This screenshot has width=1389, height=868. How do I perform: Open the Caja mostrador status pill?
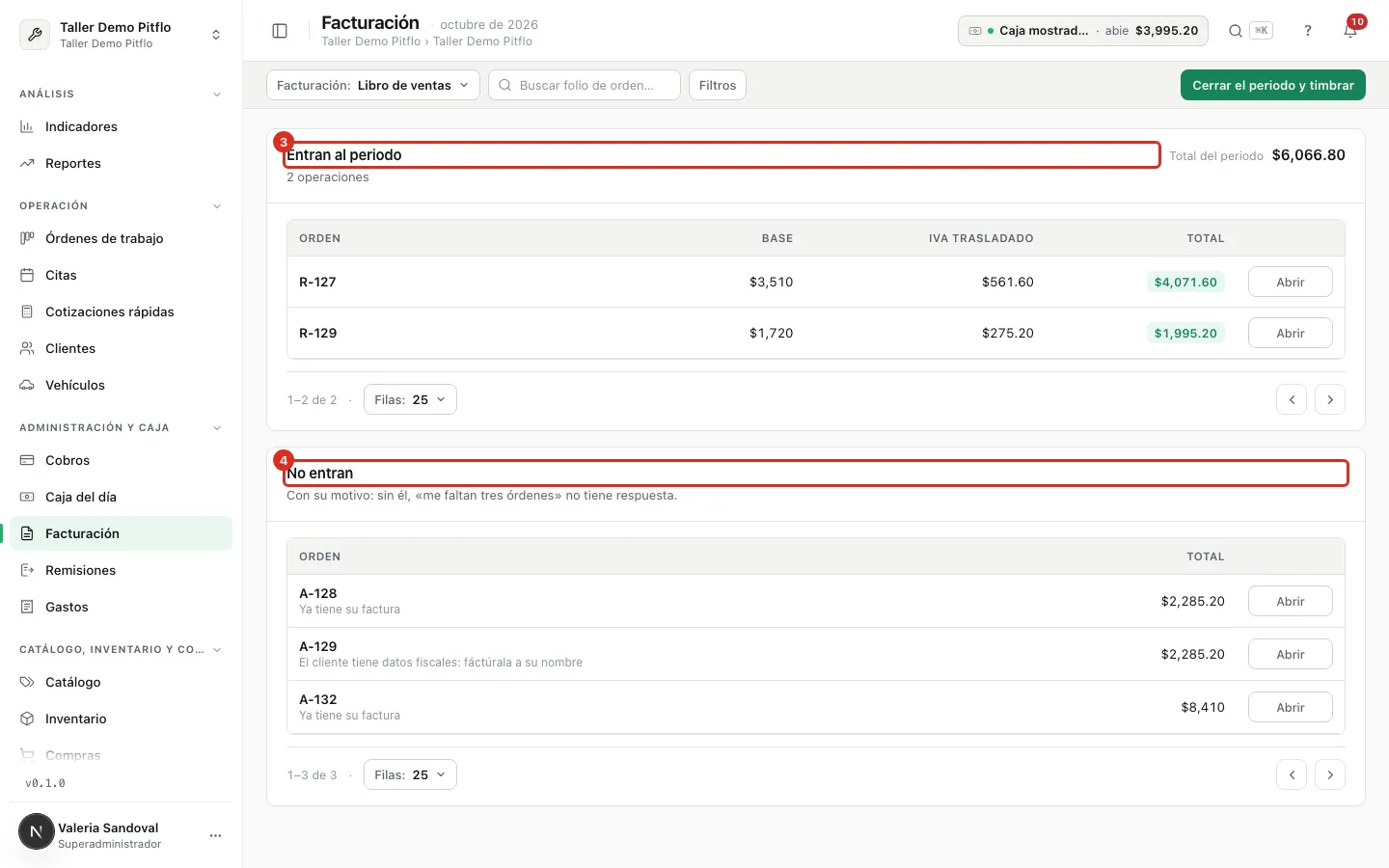pos(1083,31)
